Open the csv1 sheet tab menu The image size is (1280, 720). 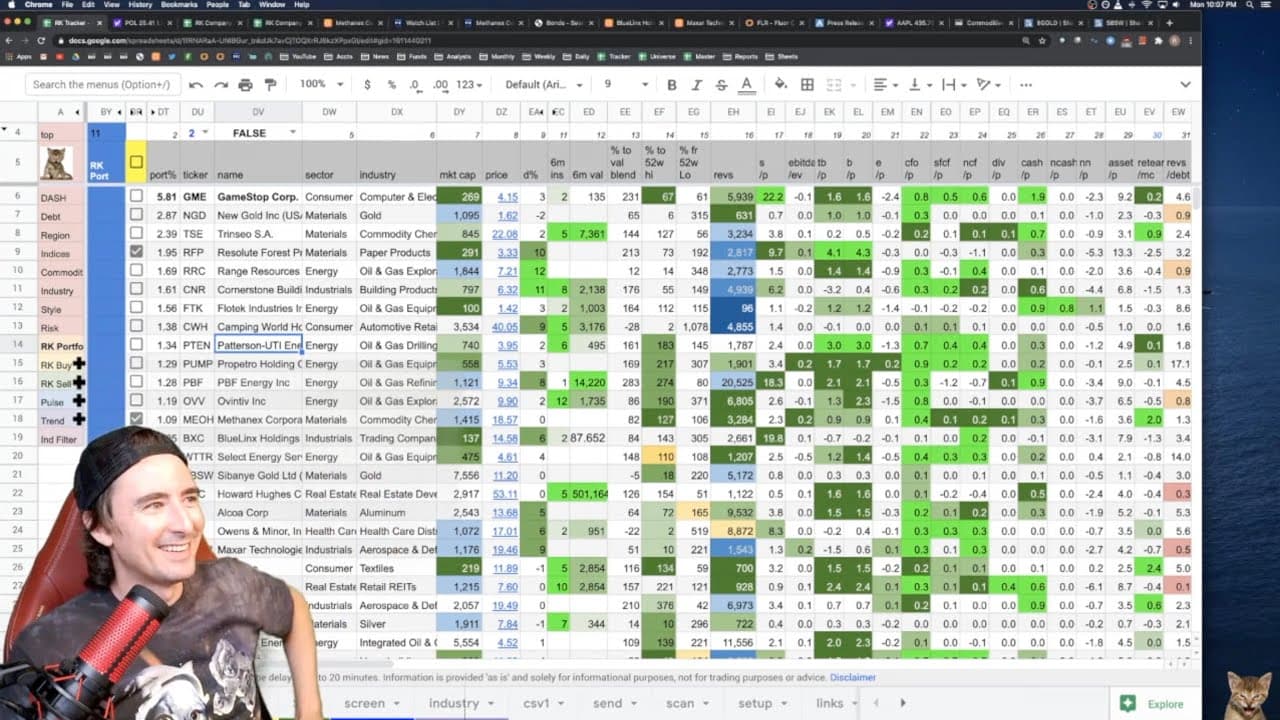coord(563,703)
